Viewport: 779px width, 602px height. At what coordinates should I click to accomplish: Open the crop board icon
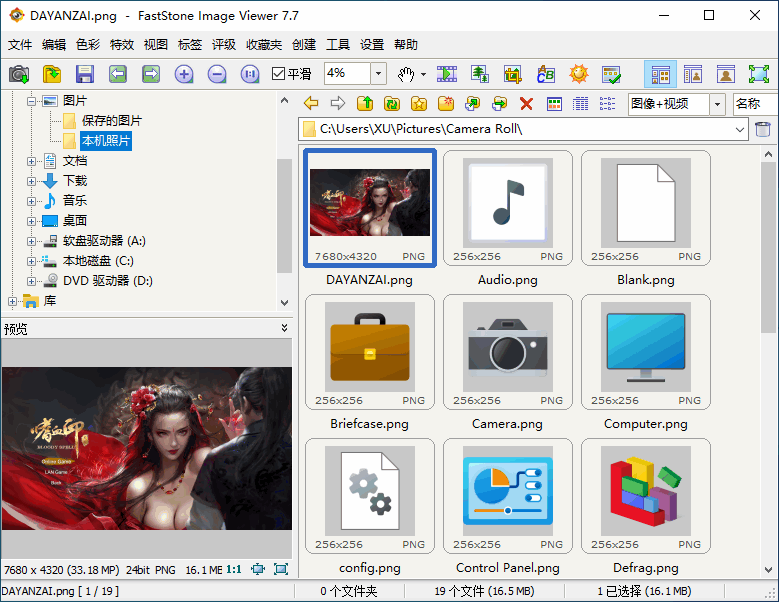pyautogui.click(x=513, y=75)
